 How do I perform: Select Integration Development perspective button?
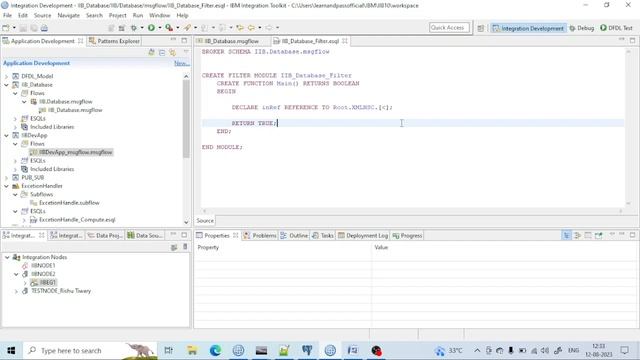click(x=528, y=28)
